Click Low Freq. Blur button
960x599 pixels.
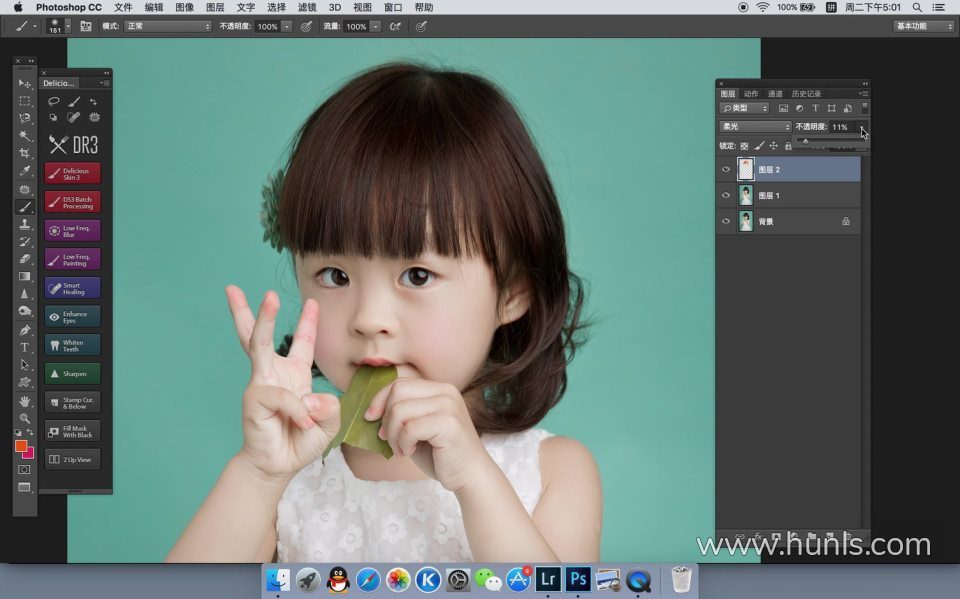coord(73,231)
